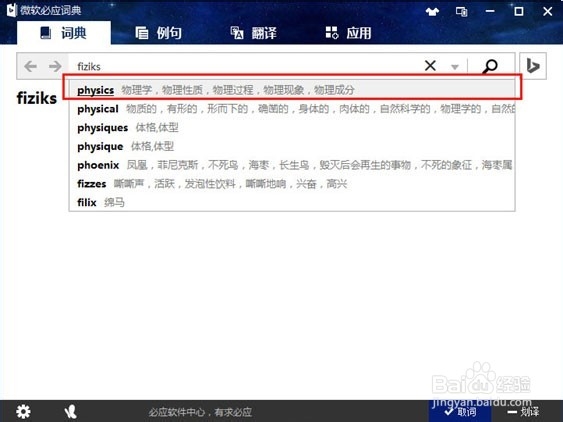Focus the search field containing fiziks
The image size is (563, 422).
click(x=244, y=66)
